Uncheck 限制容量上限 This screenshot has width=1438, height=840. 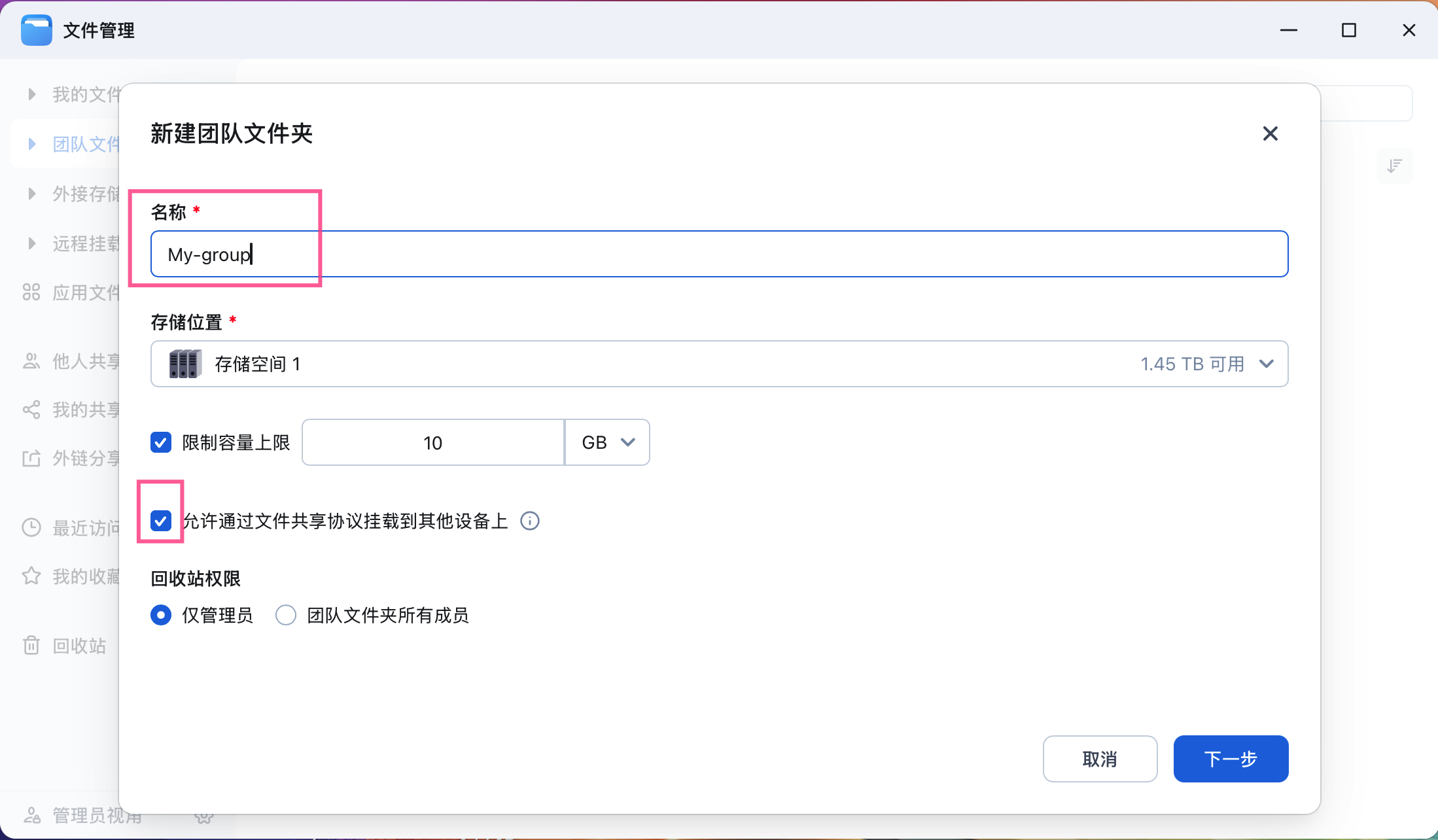click(160, 442)
